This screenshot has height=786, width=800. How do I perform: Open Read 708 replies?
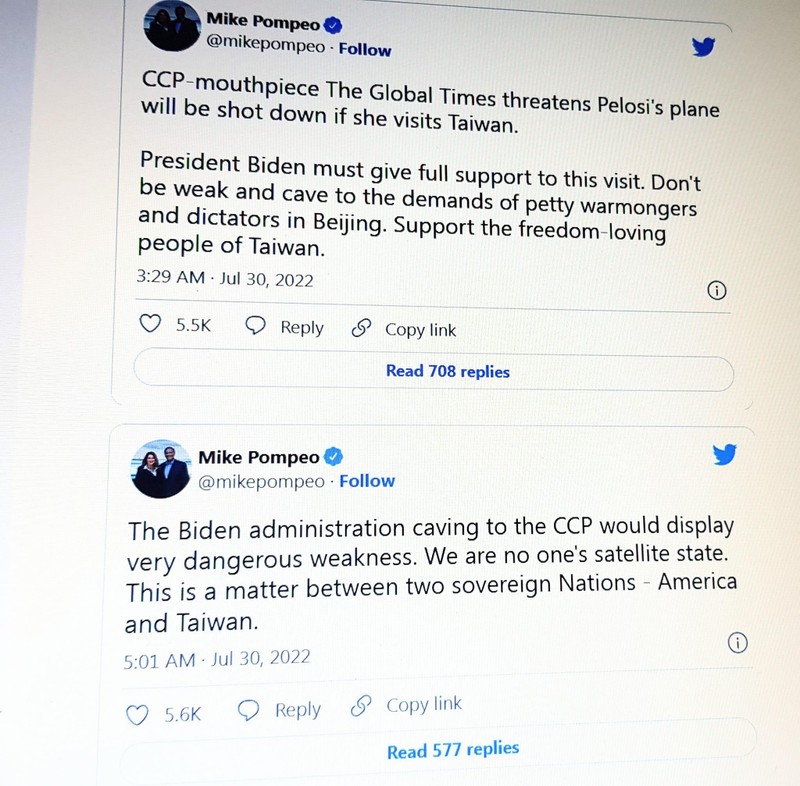[x=447, y=371]
